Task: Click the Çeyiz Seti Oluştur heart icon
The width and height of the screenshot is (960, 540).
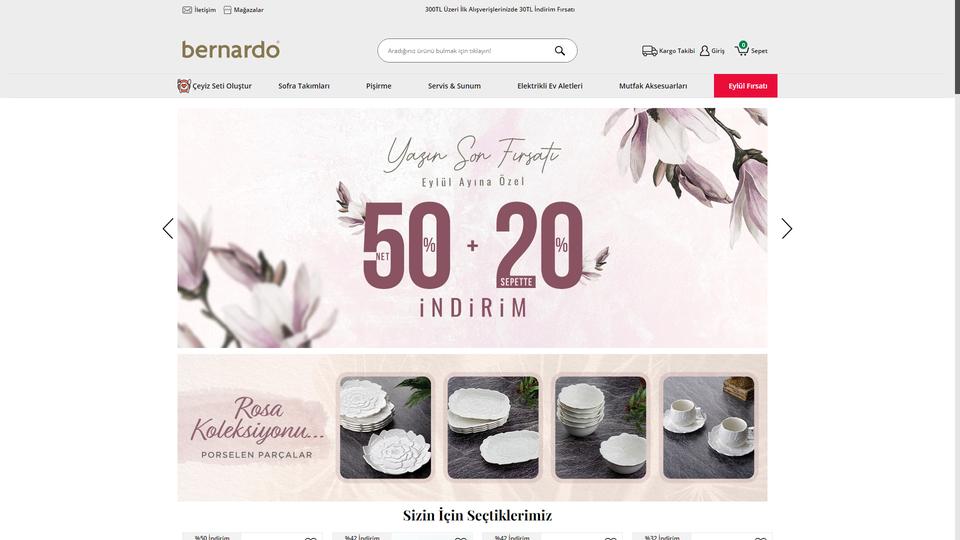Action: [184, 86]
